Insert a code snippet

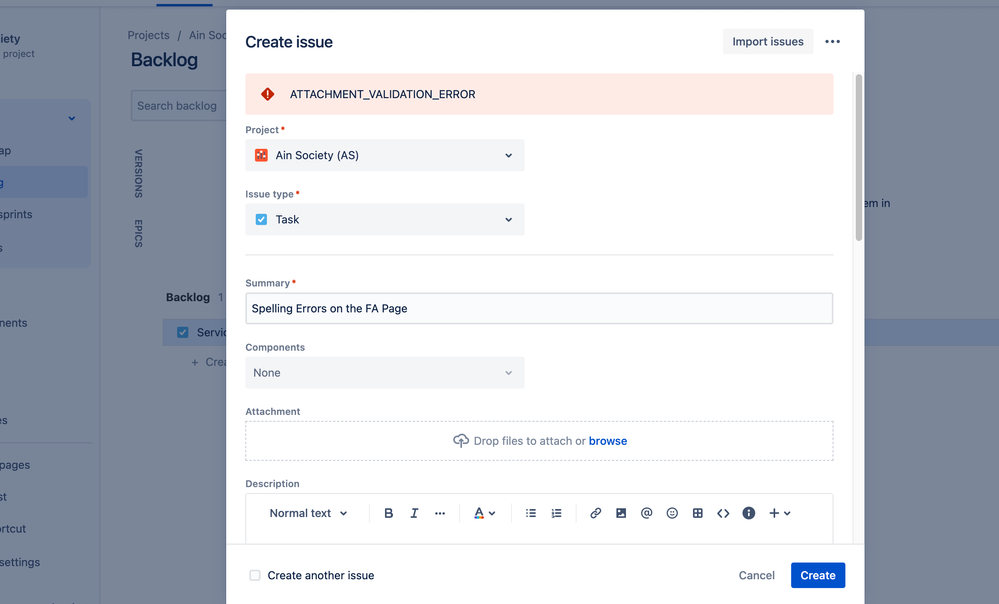coord(723,513)
